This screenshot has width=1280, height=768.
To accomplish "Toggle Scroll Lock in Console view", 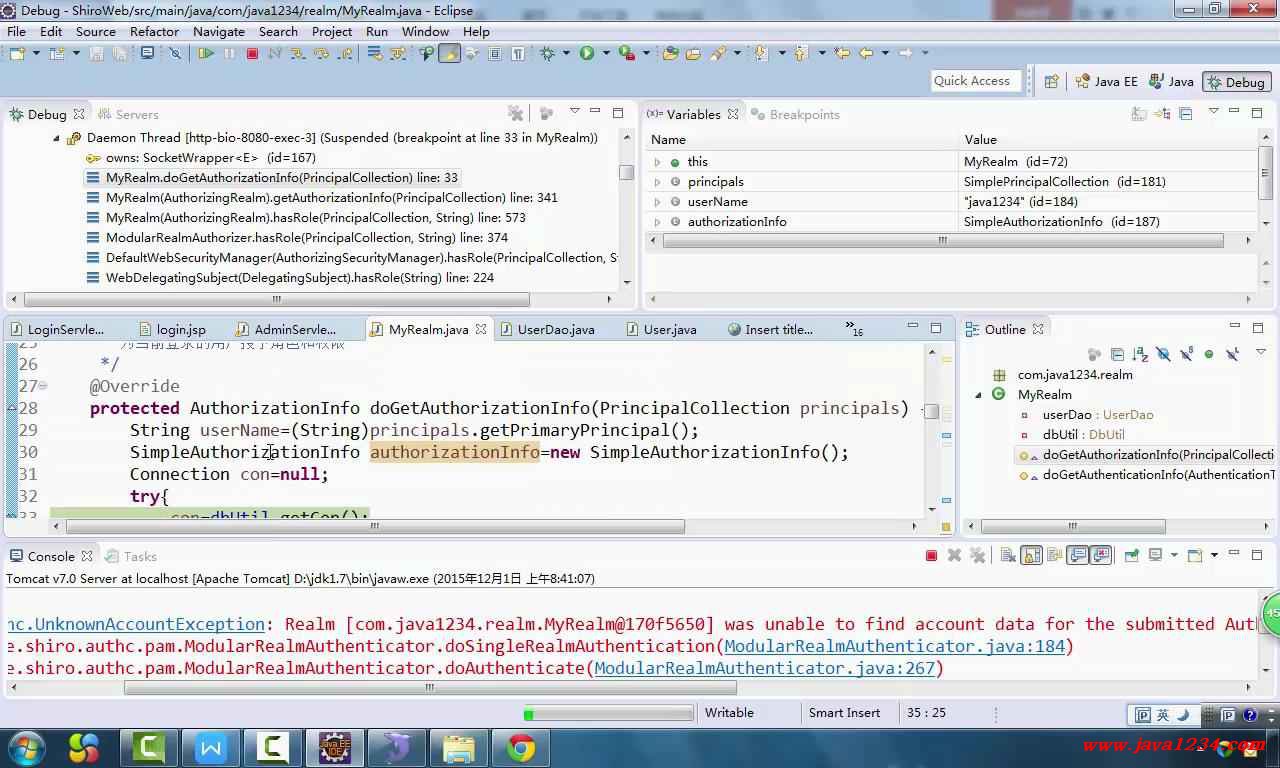I will [x=1031, y=555].
